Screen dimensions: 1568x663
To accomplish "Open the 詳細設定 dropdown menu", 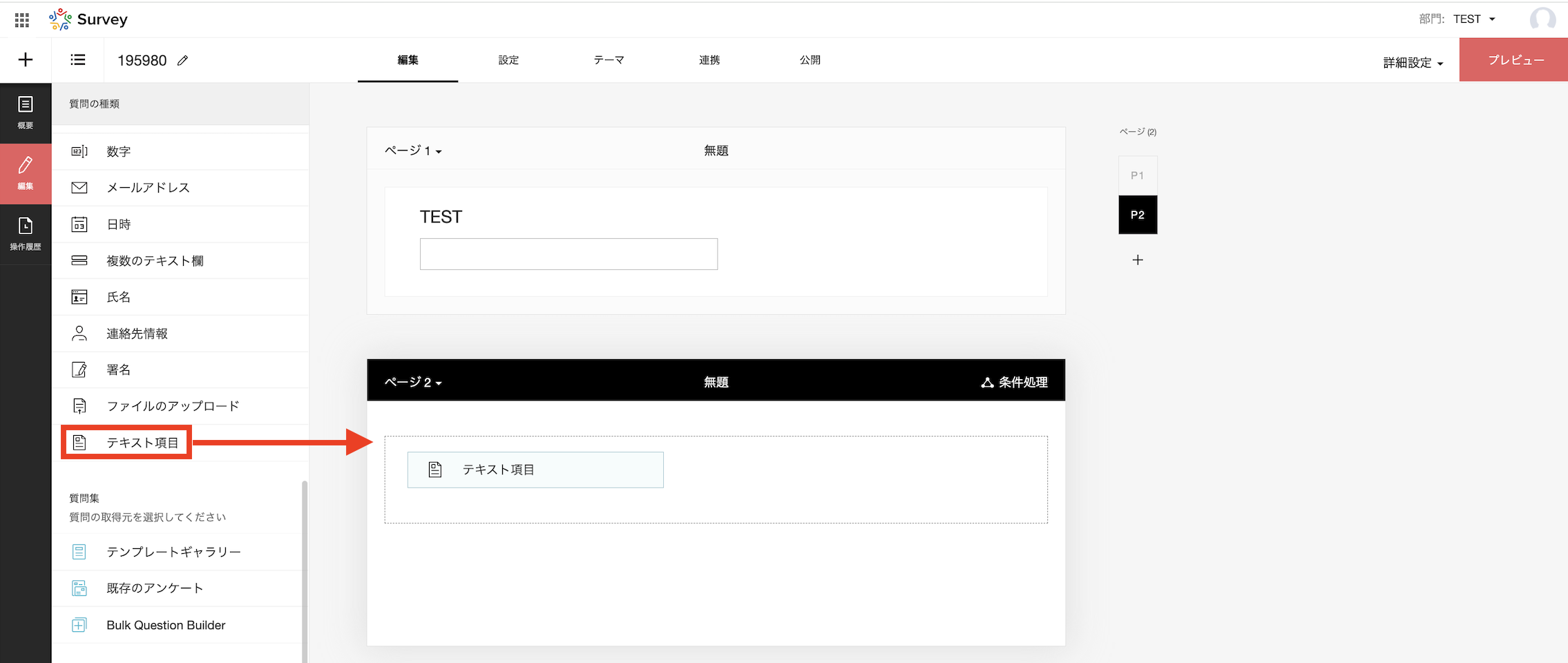I will [x=1413, y=63].
